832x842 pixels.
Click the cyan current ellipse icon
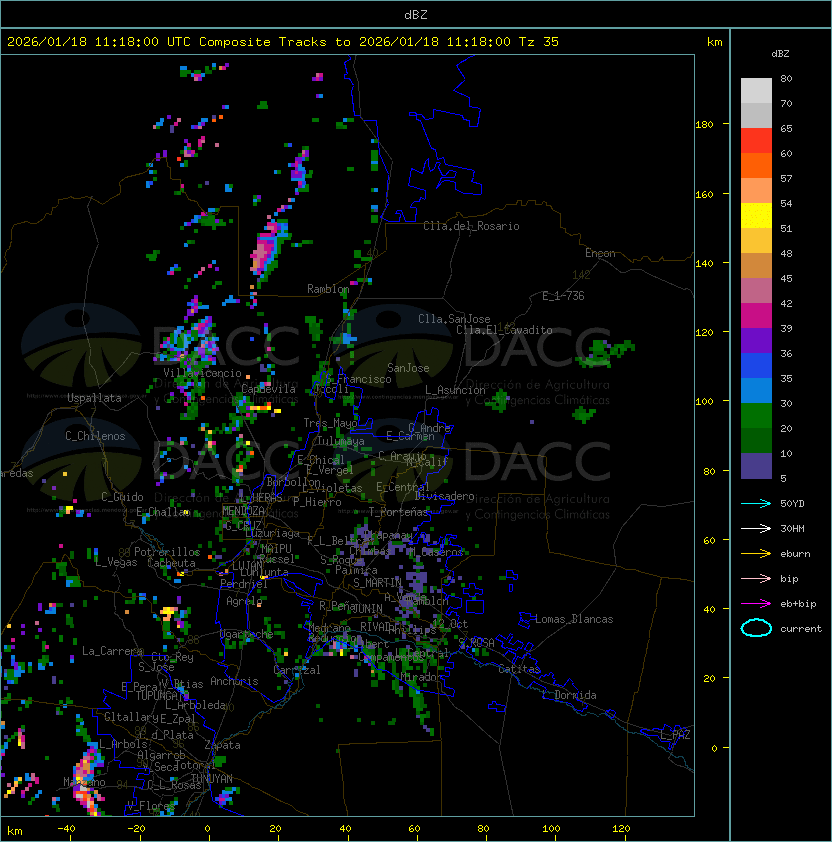point(756,628)
